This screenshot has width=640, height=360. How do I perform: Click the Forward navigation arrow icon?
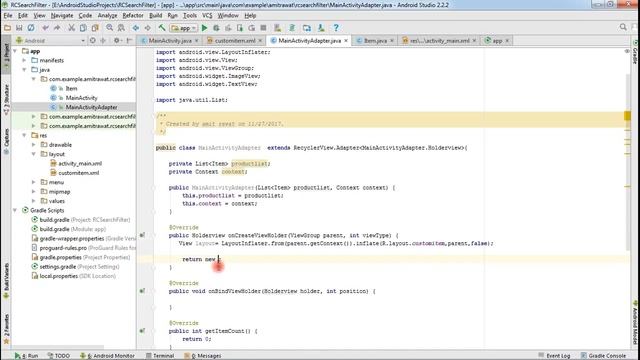point(147,28)
